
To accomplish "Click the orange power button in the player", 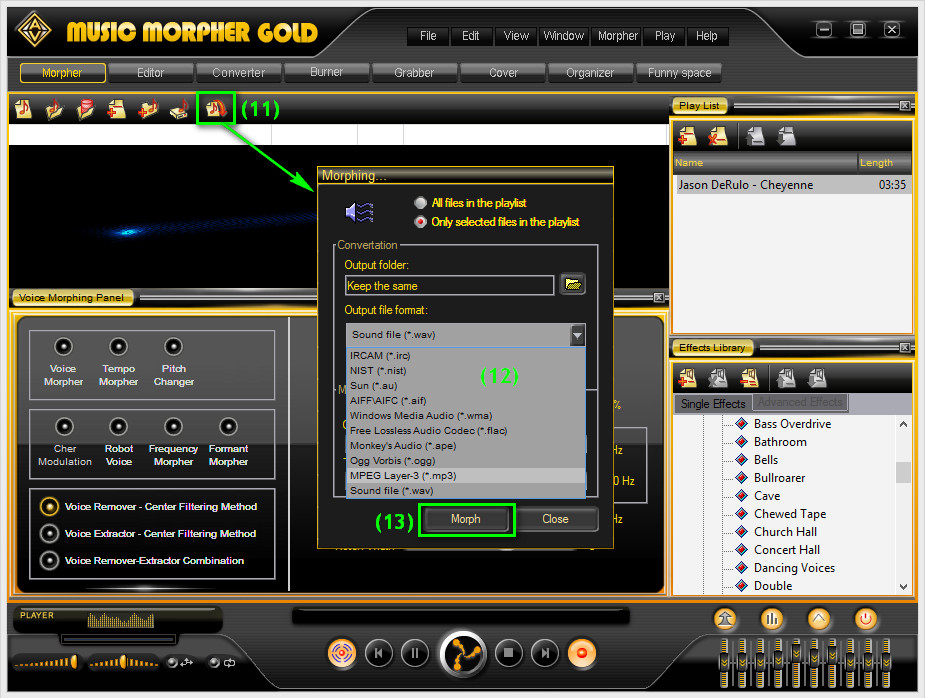I will [865, 619].
